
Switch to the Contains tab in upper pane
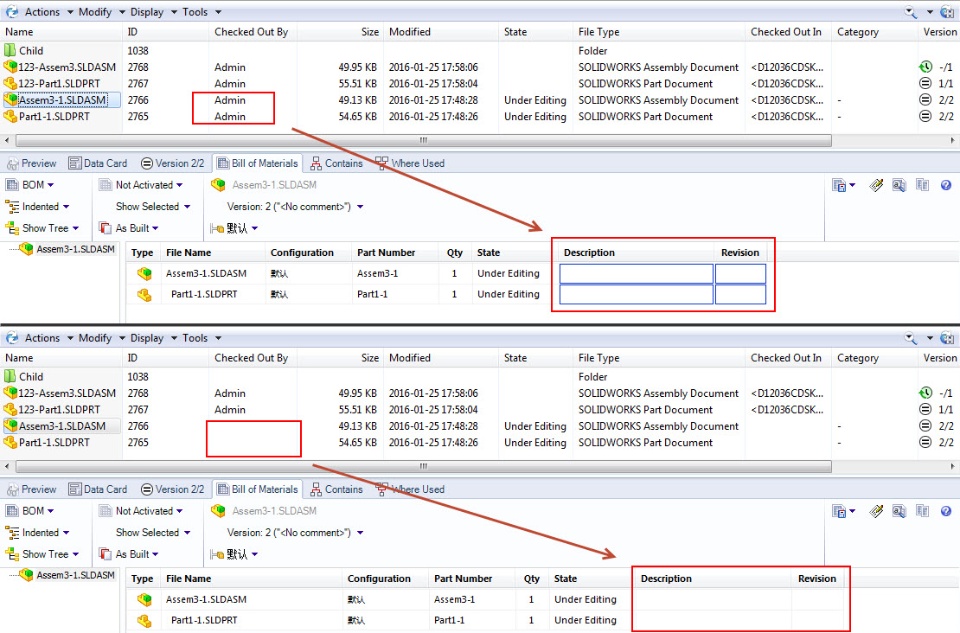337,163
